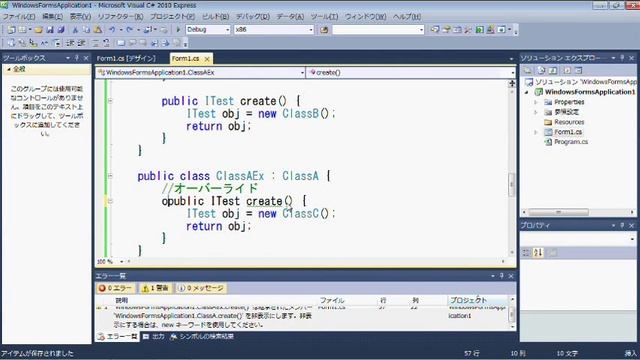Collapse the ClassAEx class outlining node
640x360 pixels.
click(x=110, y=176)
